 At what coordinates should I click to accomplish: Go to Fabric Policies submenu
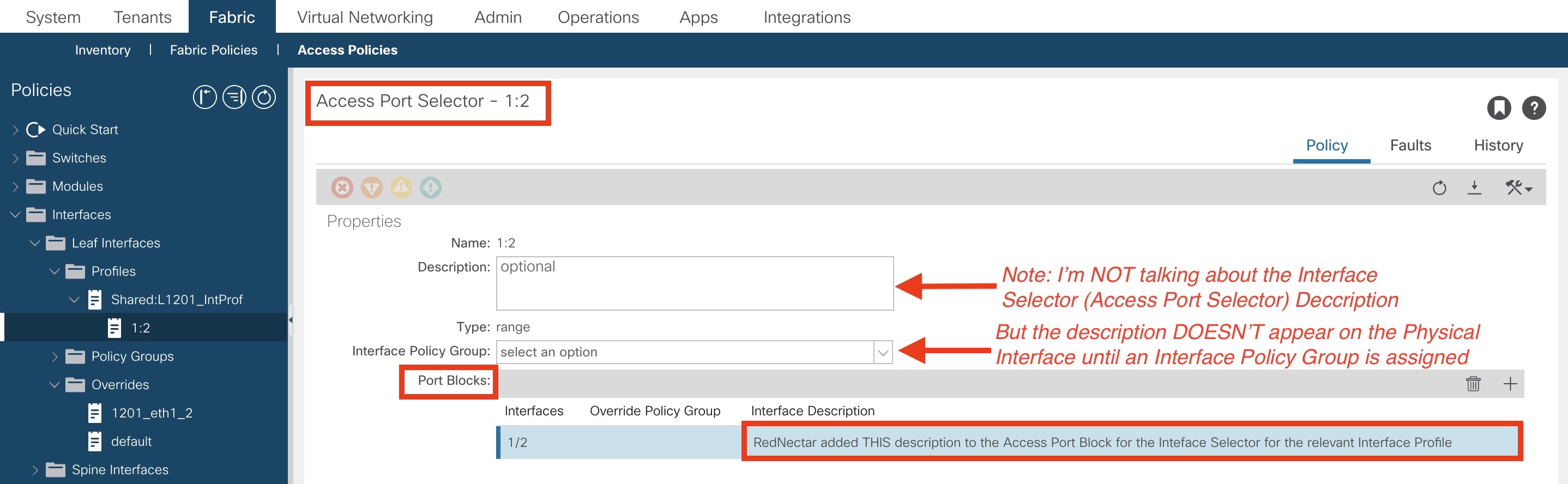pos(213,50)
